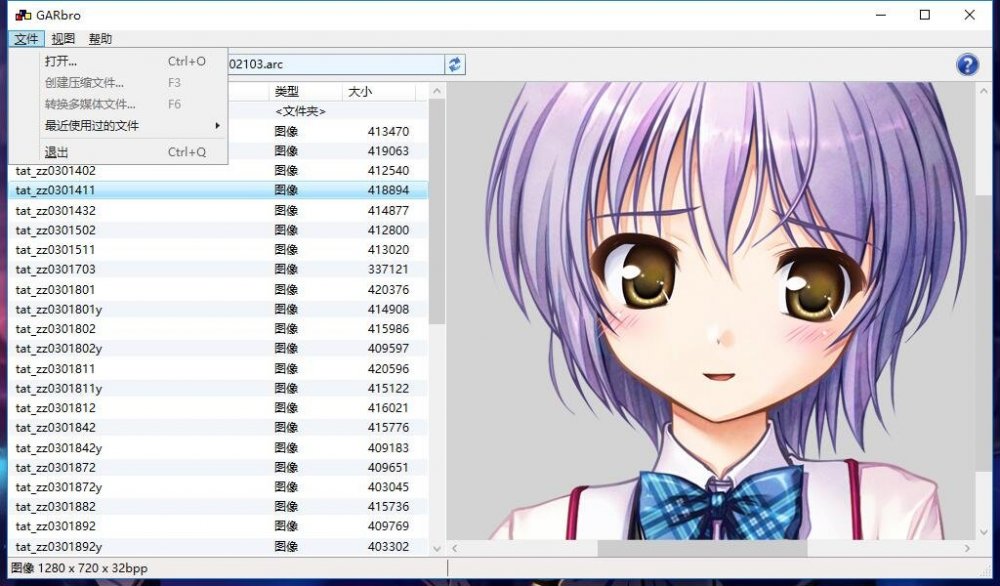This screenshot has height=586, width=1000.
Task: Select file tat_zz0301502
Action: [218, 230]
